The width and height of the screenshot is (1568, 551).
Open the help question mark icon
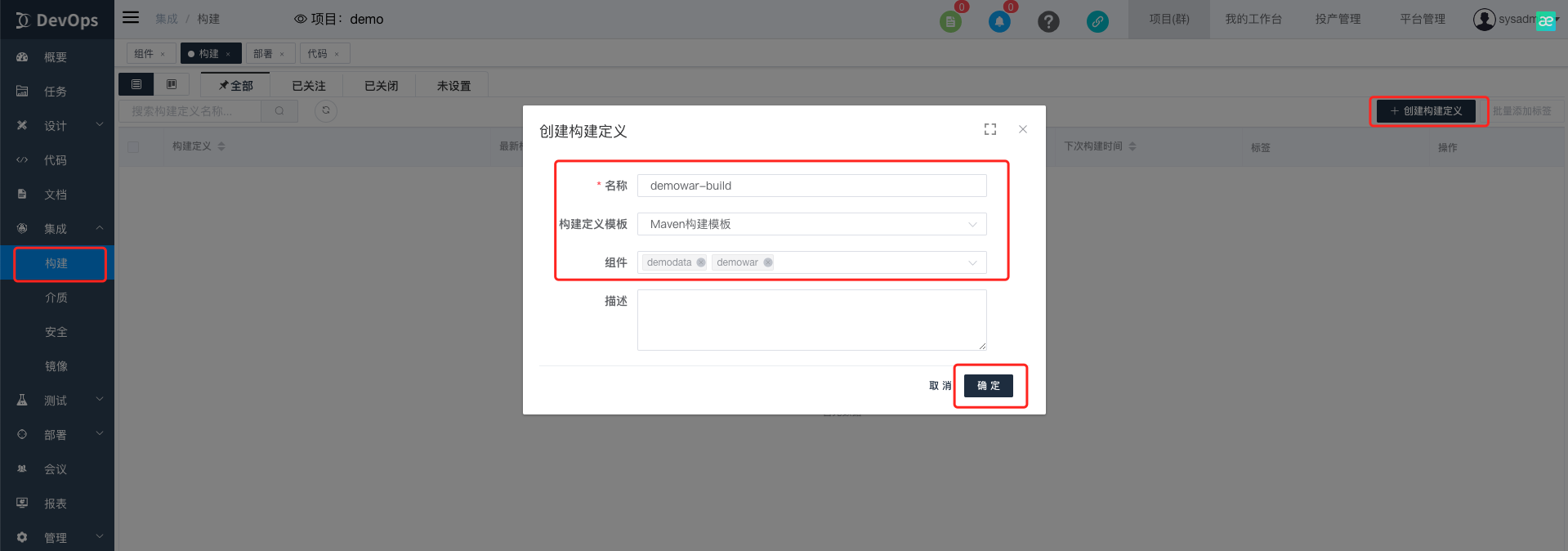(x=1048, y=22)
